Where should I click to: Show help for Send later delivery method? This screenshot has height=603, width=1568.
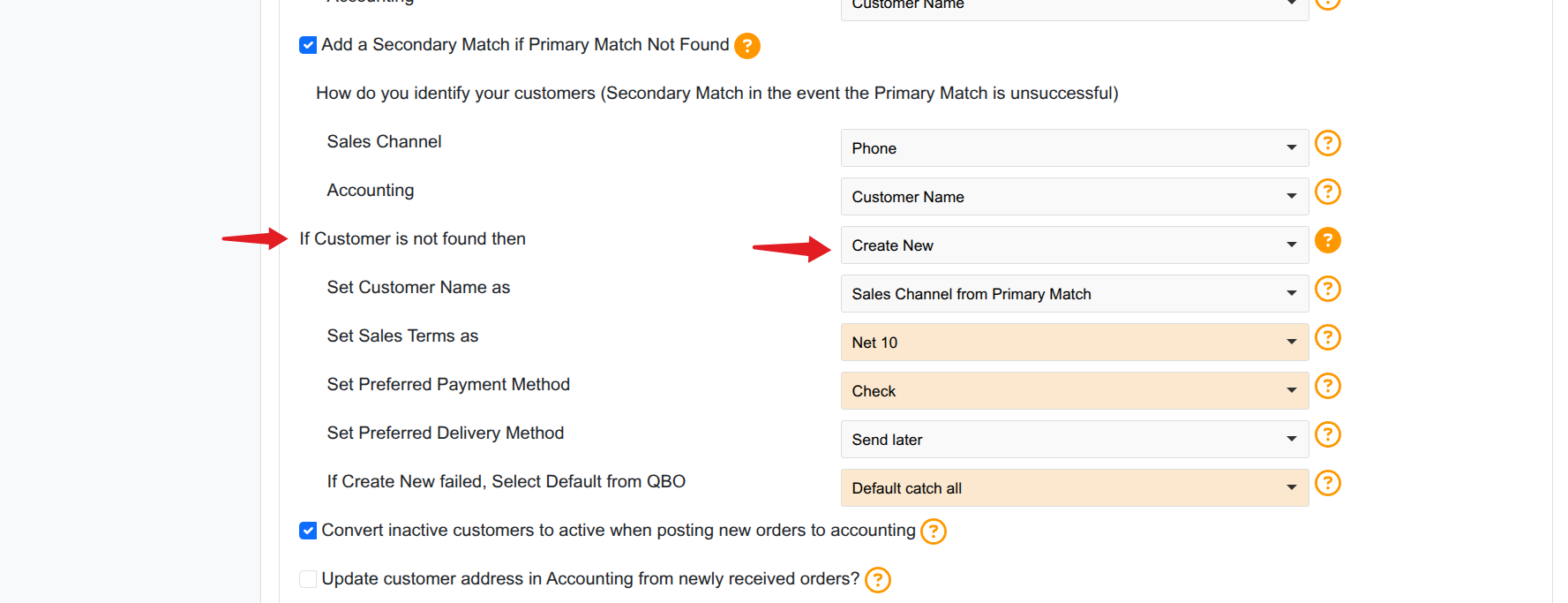click(1327, 434)
